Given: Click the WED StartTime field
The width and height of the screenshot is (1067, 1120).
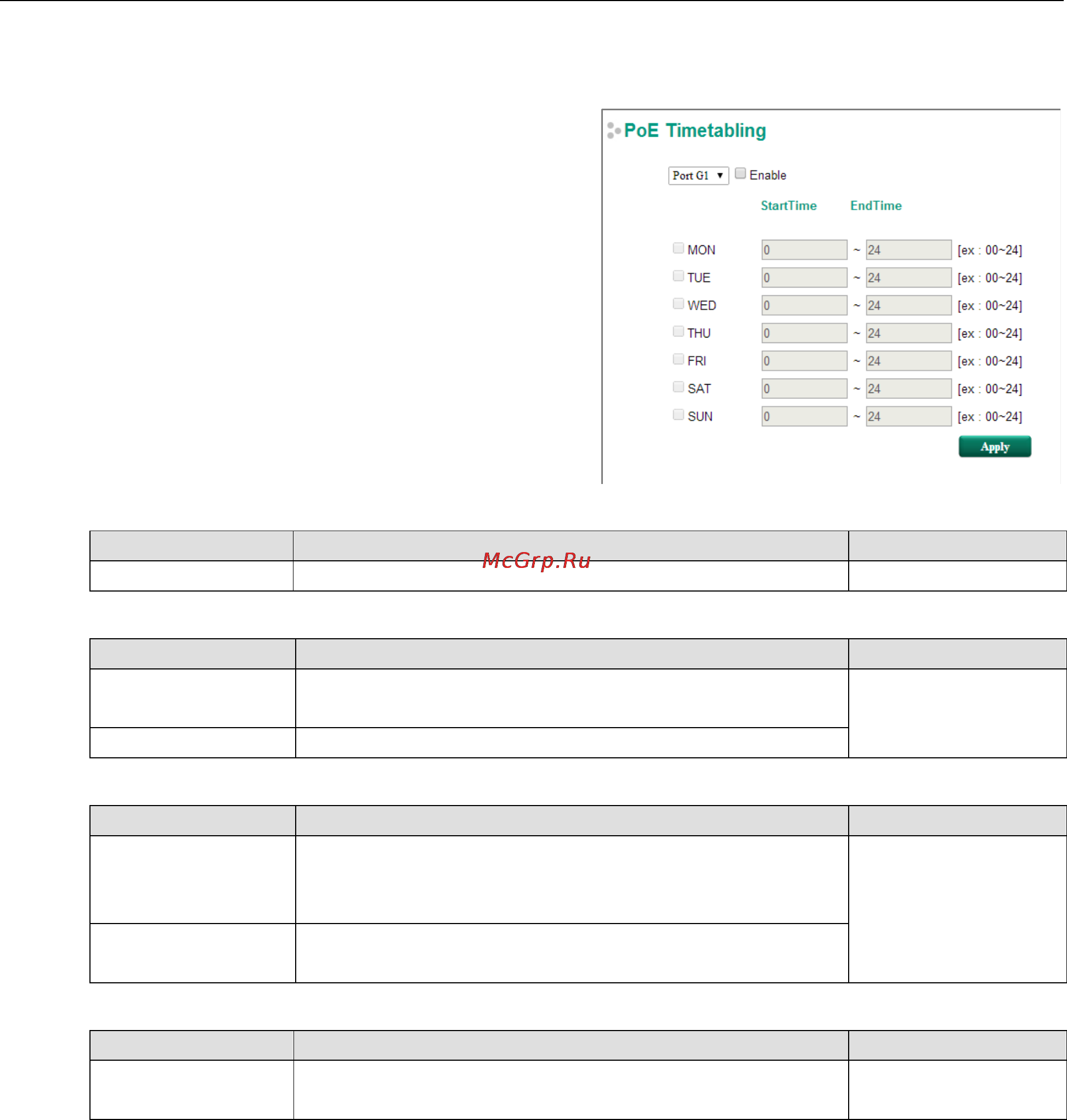Looking at the screenshot, I should (804, 306).
